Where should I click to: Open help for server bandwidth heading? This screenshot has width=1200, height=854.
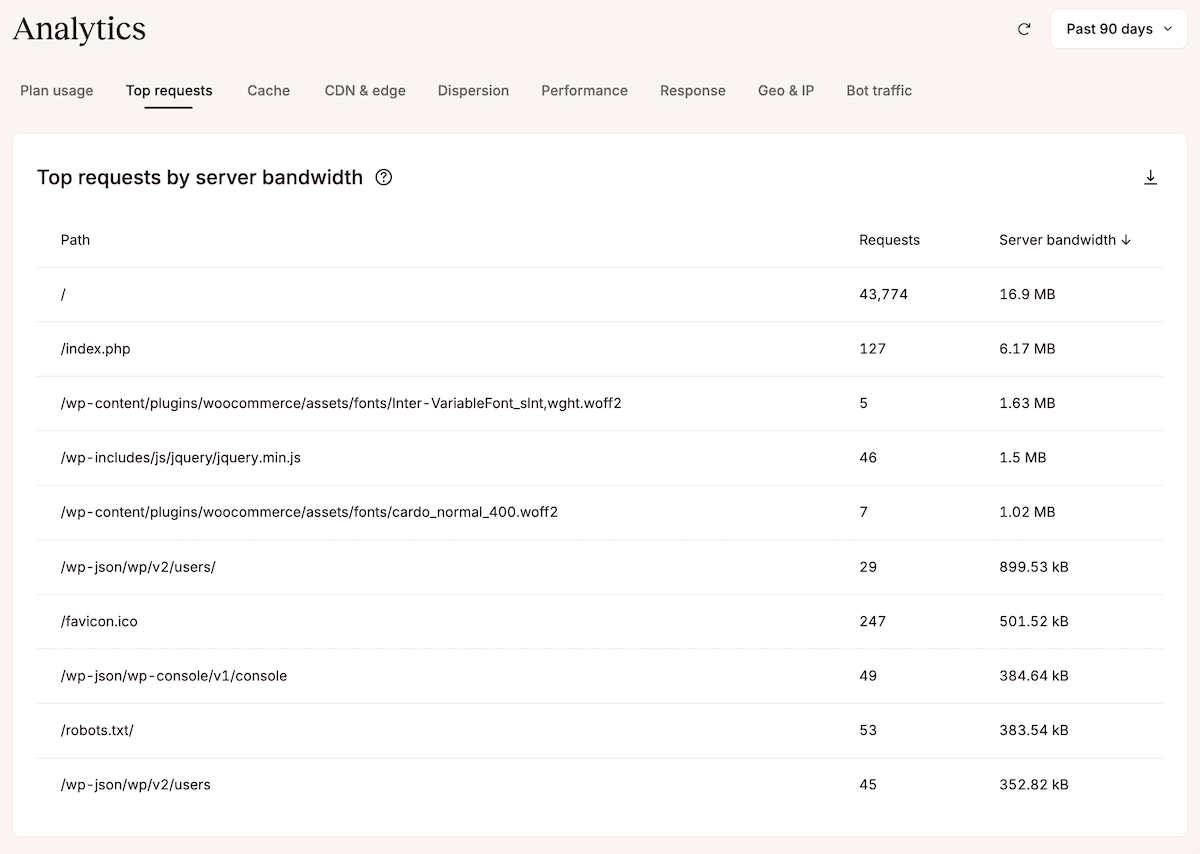(x=384, y=178)
